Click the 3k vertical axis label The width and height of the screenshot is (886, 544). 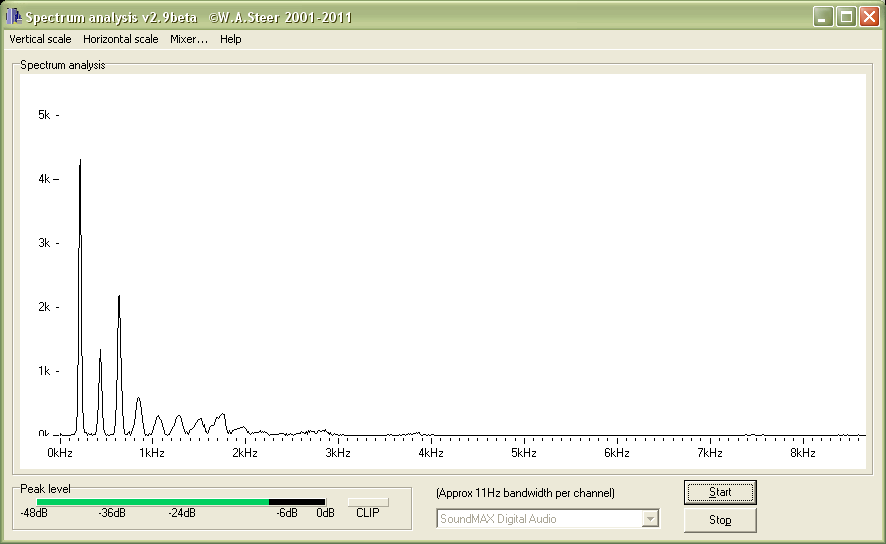point(44,243)
